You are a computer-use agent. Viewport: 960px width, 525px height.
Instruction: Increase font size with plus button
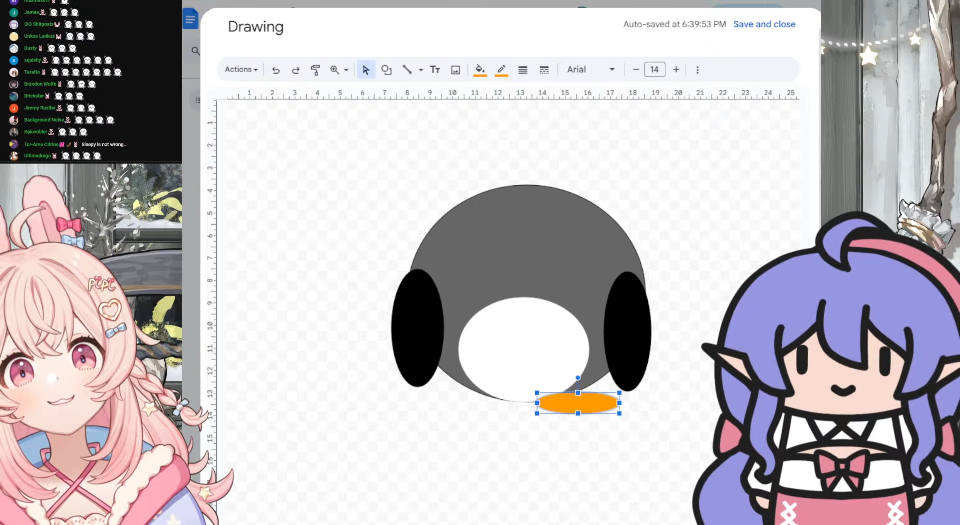point(676,70)
